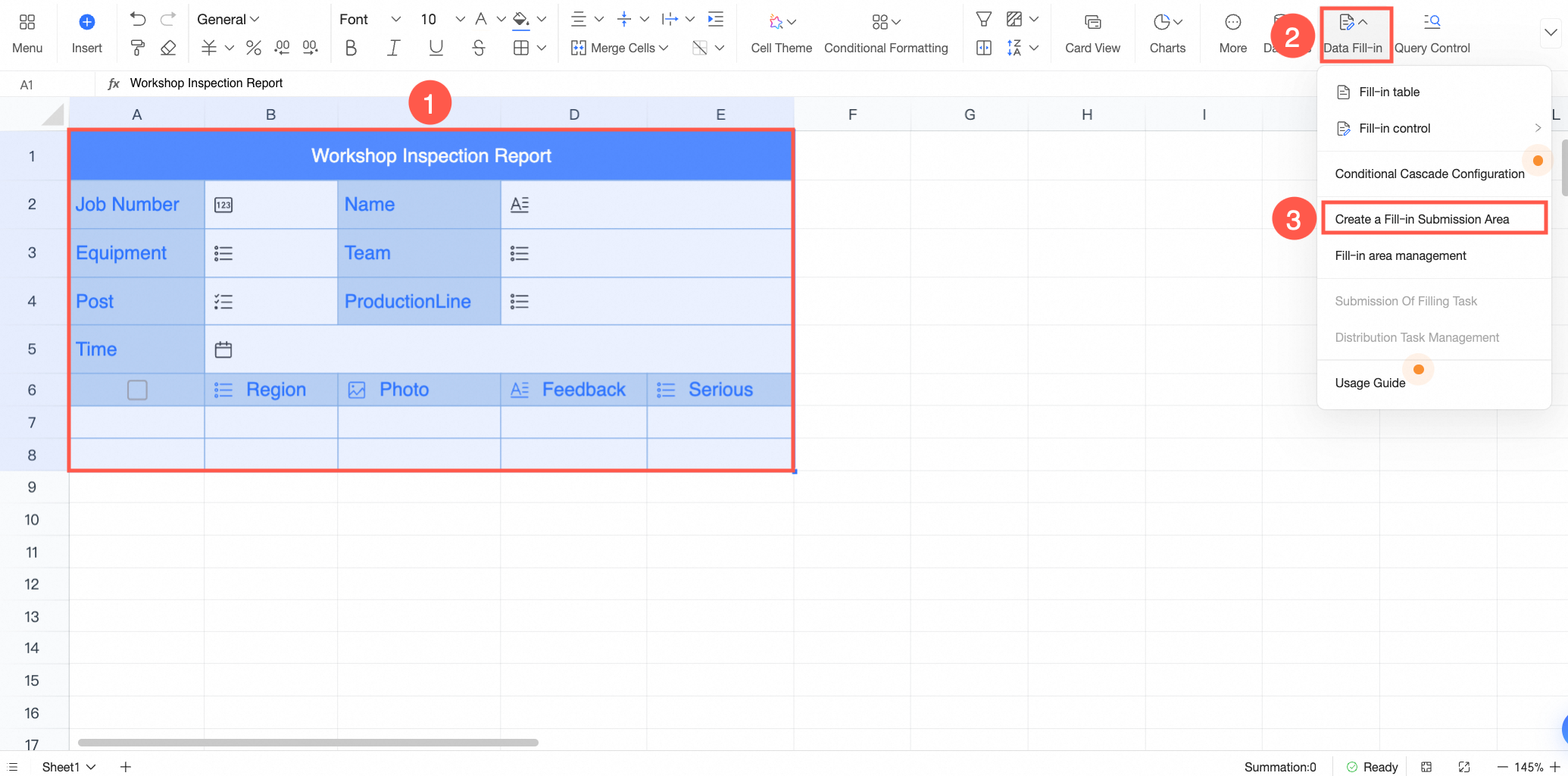This screenshot has height=776, width=1568.
Task: Redo the last undone action
Action: pyautogui.click(x=168, y=19)
